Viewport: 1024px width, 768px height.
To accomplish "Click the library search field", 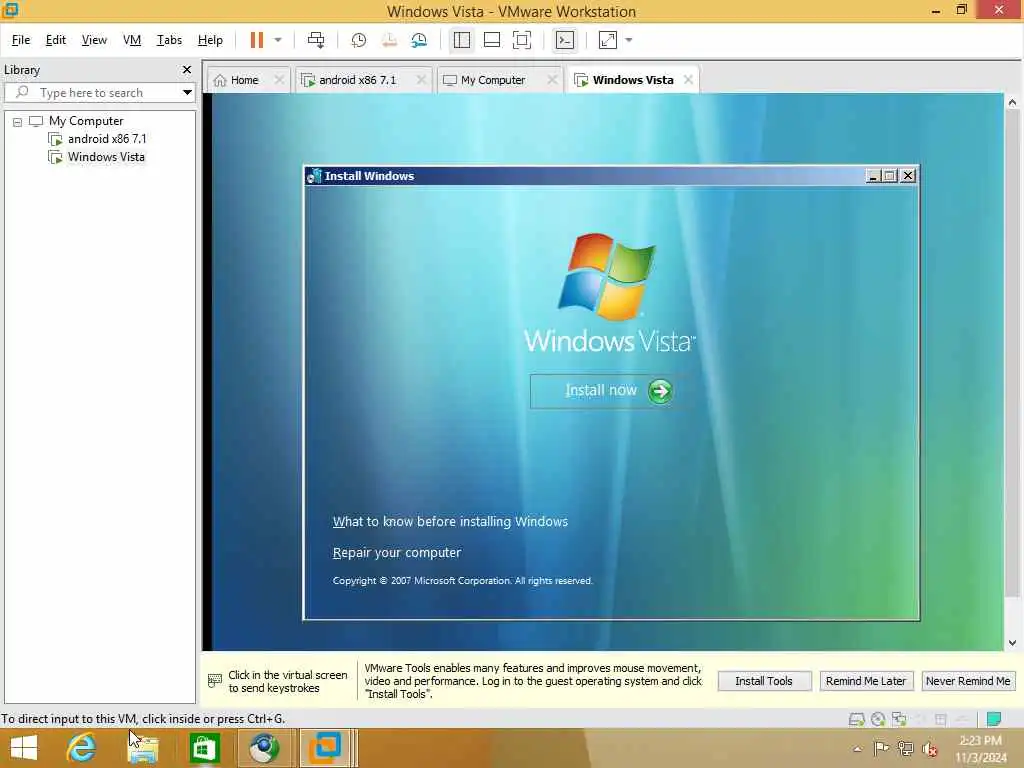I will coord(99,93).
